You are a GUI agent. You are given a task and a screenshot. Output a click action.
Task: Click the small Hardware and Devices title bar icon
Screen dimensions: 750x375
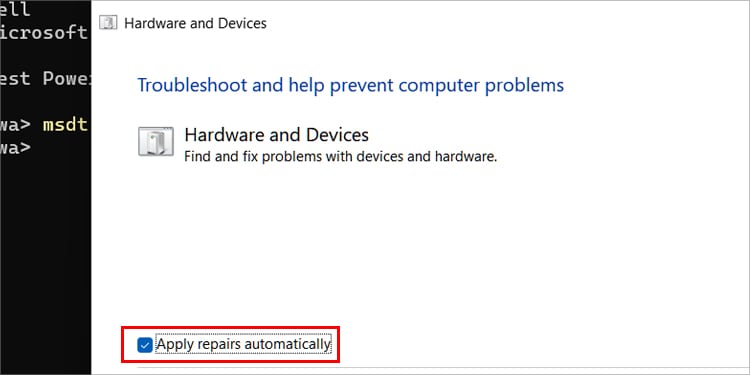pyautogui.click(x=108, y=23)
